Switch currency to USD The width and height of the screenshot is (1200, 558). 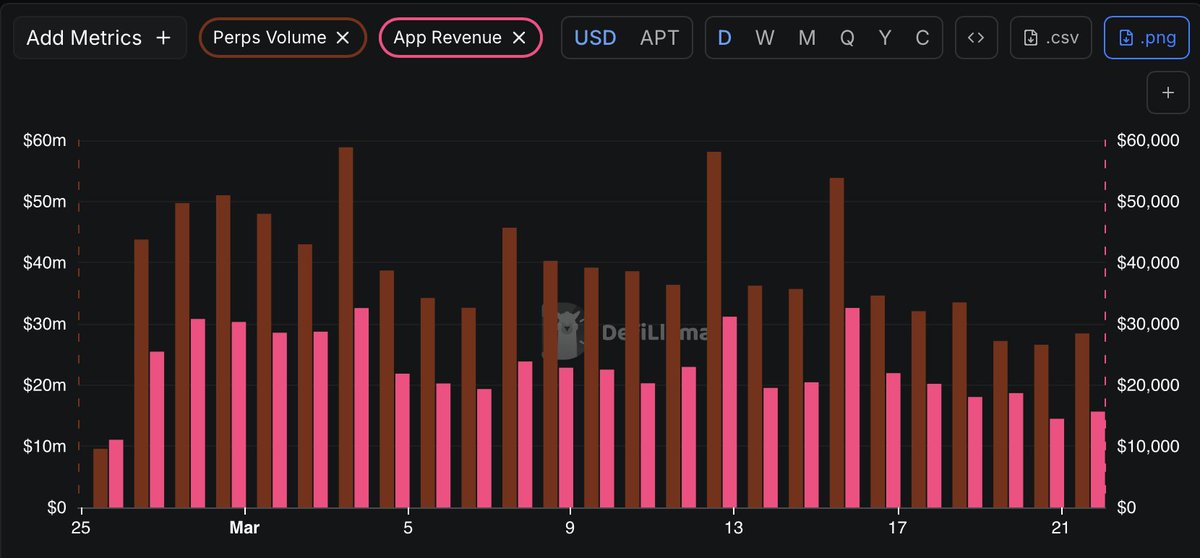pos(595,38)
